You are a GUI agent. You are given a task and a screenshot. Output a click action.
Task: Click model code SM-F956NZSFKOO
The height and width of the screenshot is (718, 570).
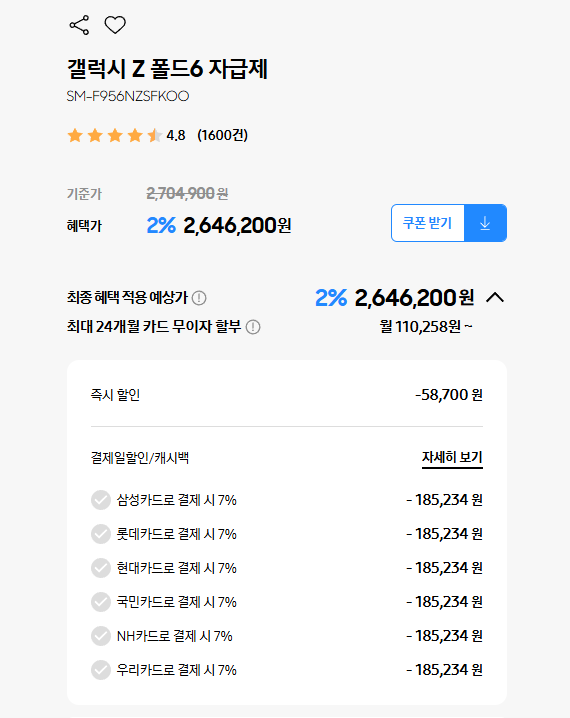coord(128,96)
